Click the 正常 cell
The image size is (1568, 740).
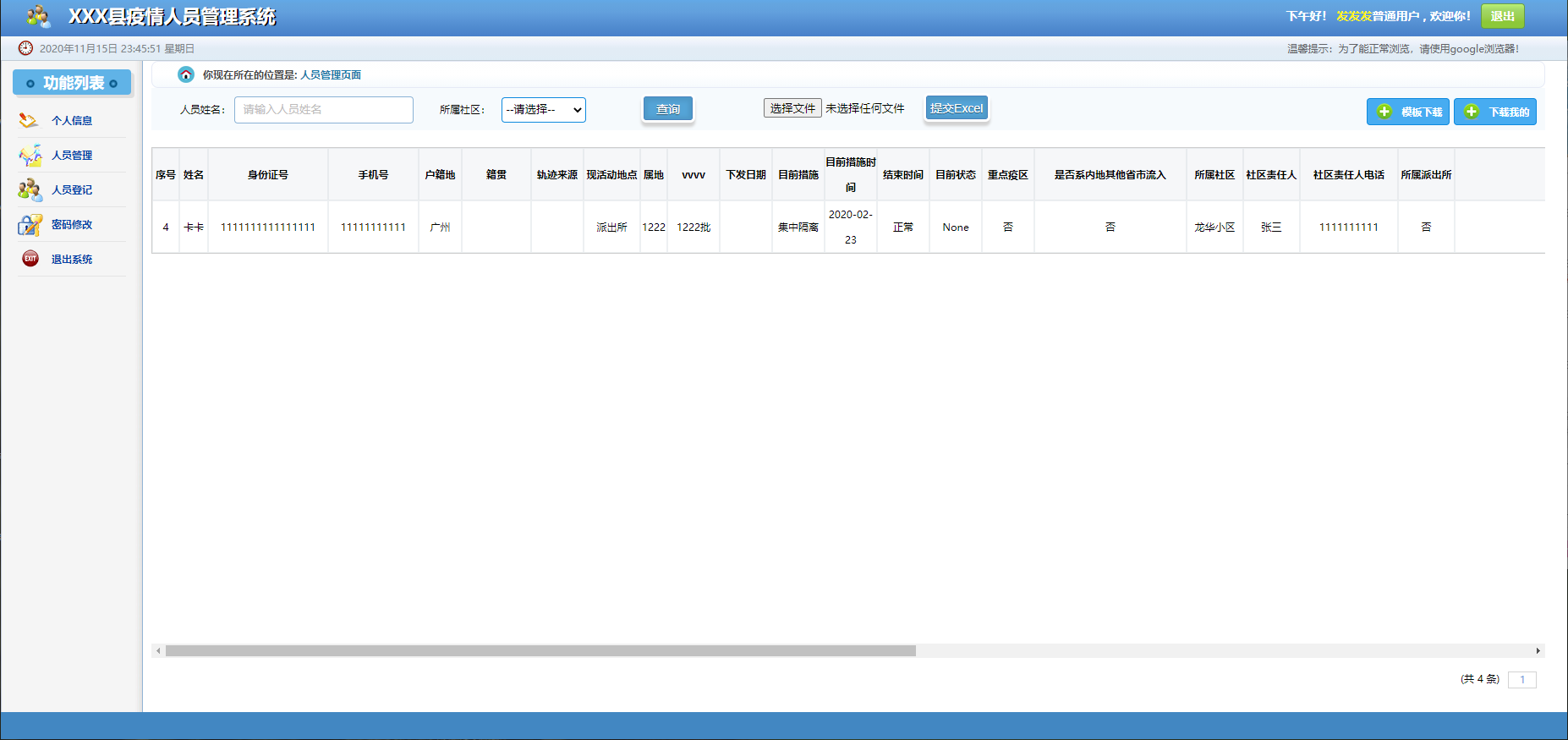click(x=903, y=227)
